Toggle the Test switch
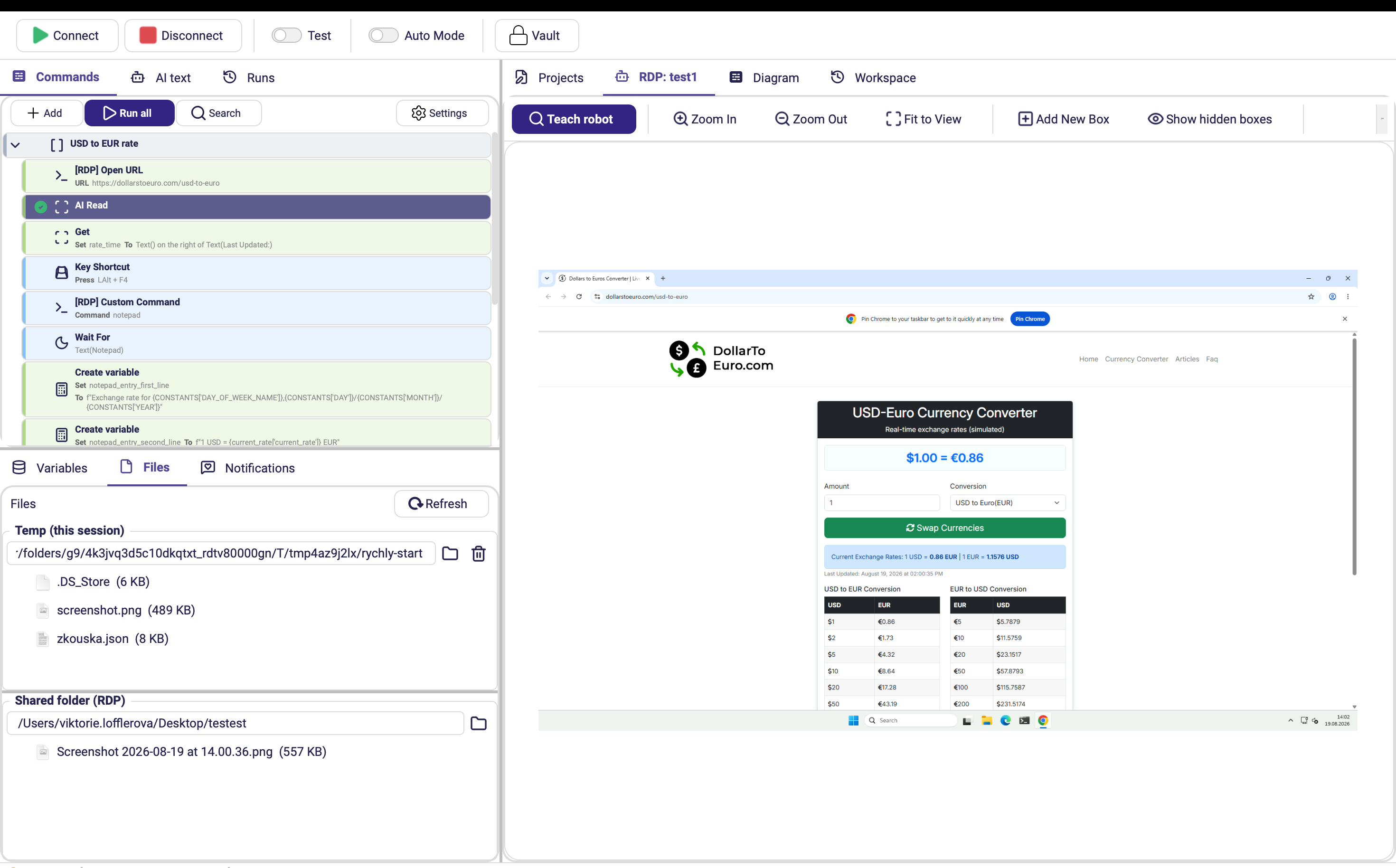The image size is (1396, 868). coord(286,36)
